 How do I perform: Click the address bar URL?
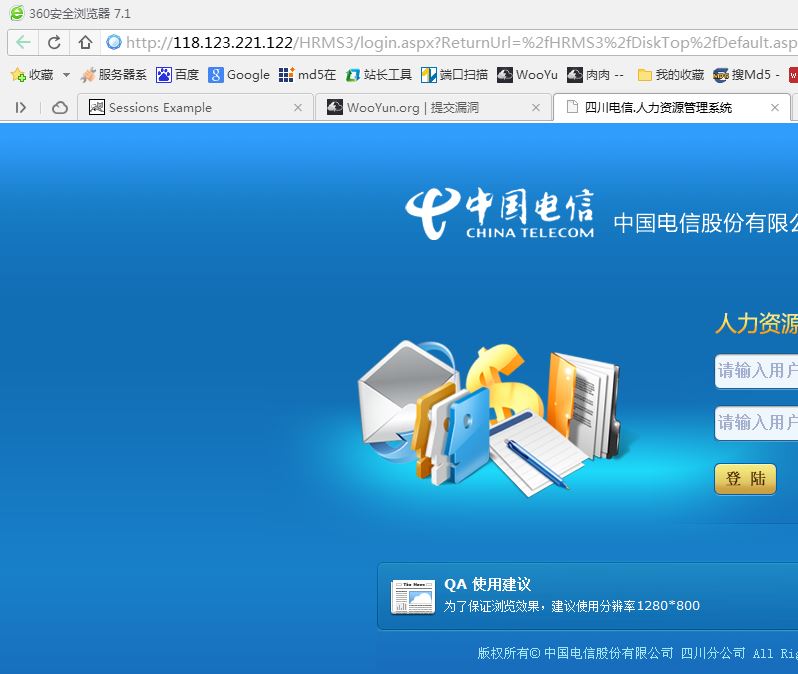tap(461, 42)
